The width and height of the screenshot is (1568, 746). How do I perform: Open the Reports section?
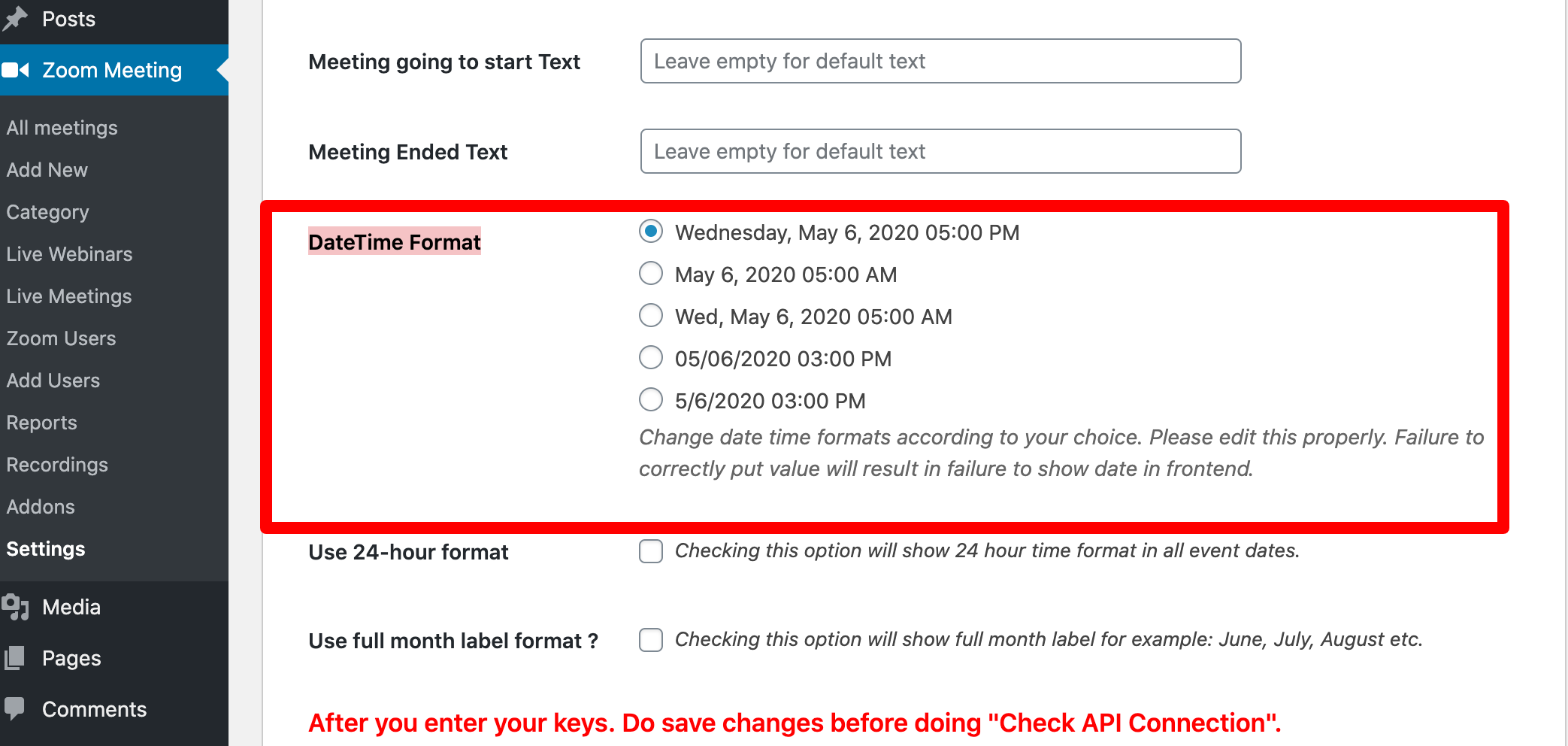41,422
